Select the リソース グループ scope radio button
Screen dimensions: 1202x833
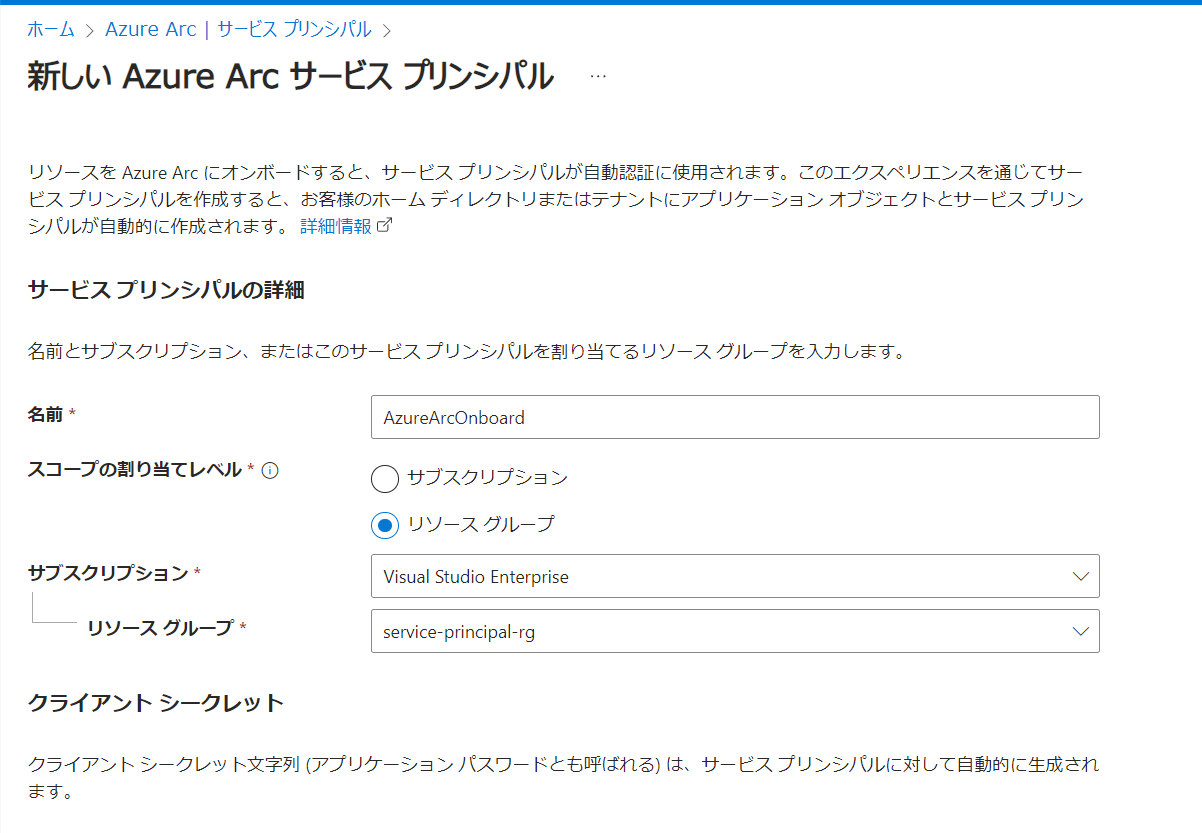coord(384,525)
